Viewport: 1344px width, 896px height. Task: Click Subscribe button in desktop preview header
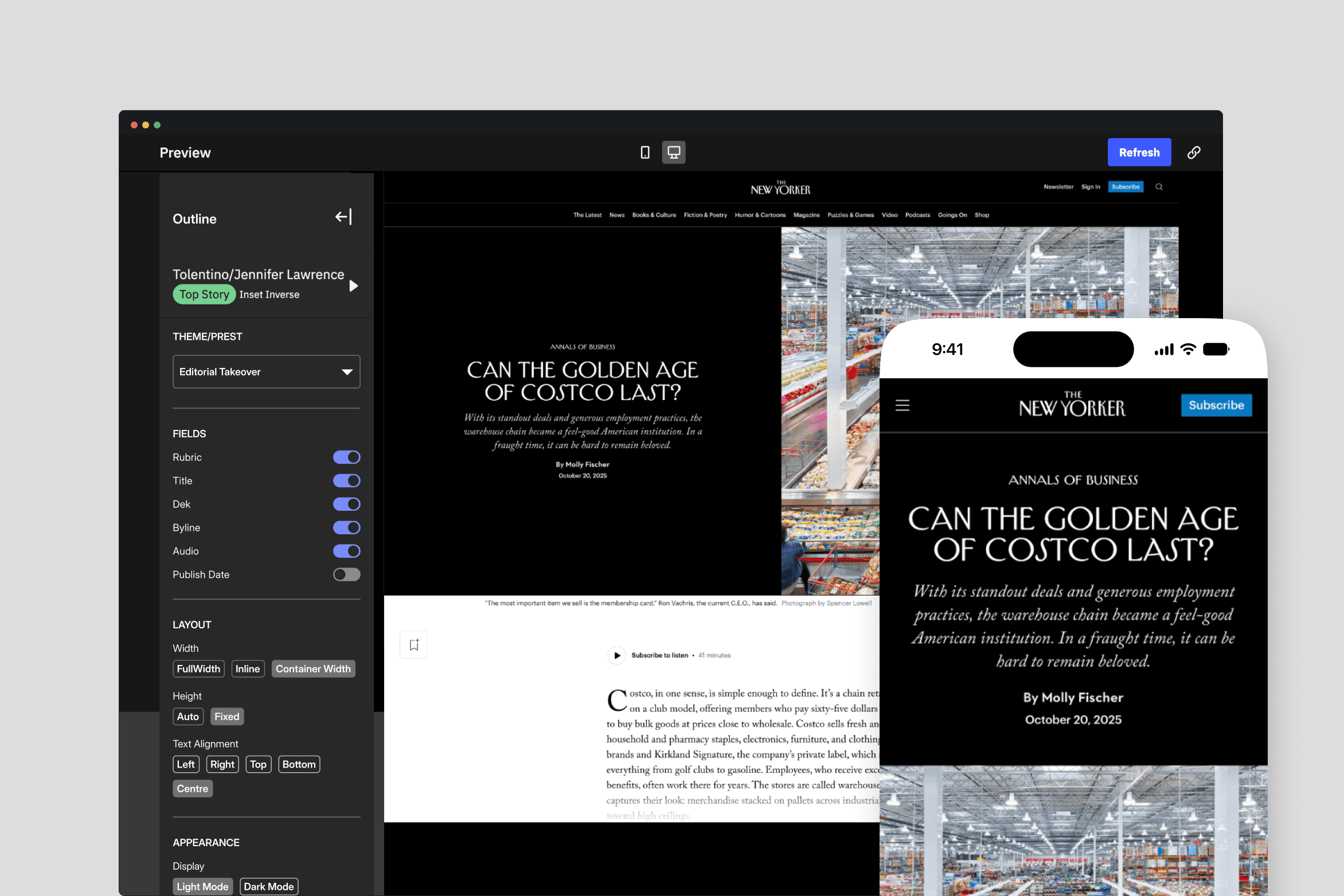coord(1126,187)
